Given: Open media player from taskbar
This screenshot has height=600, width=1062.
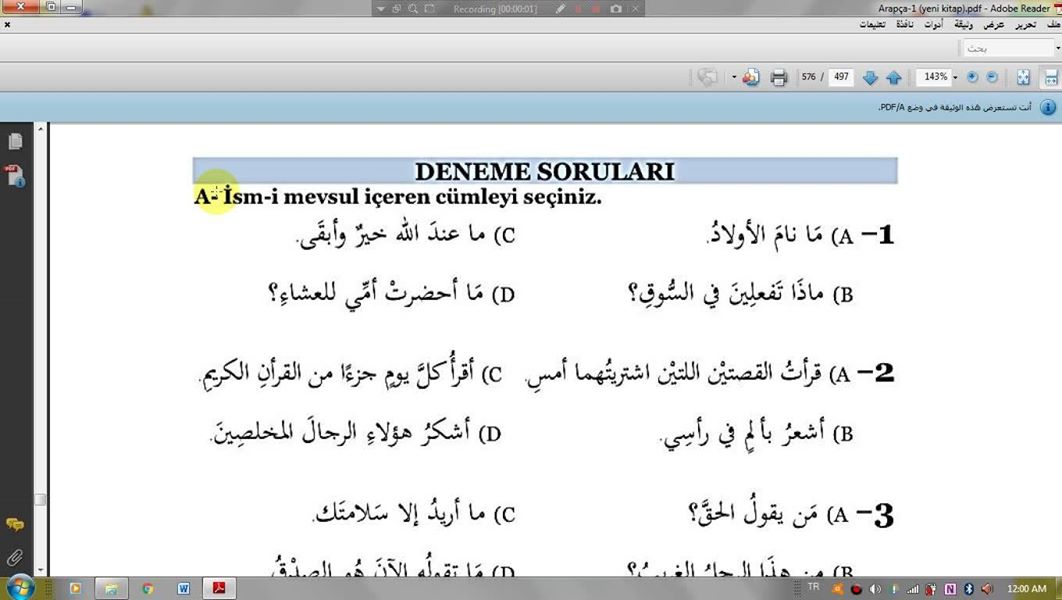Looking at the screenshot, I should coord(75,588).
